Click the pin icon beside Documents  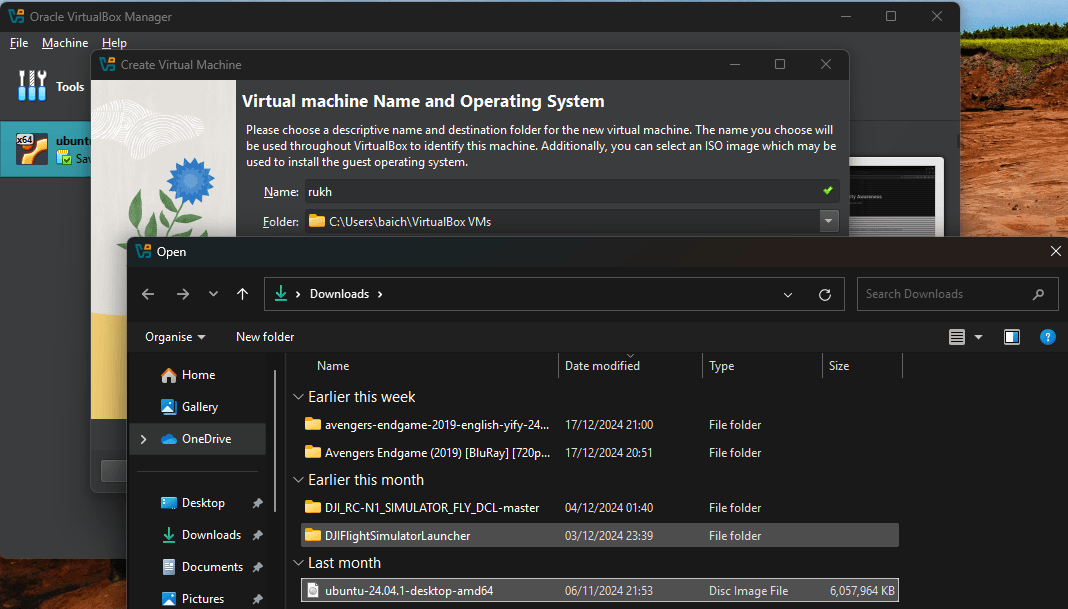pyautogui.click(x=257, y=567)
